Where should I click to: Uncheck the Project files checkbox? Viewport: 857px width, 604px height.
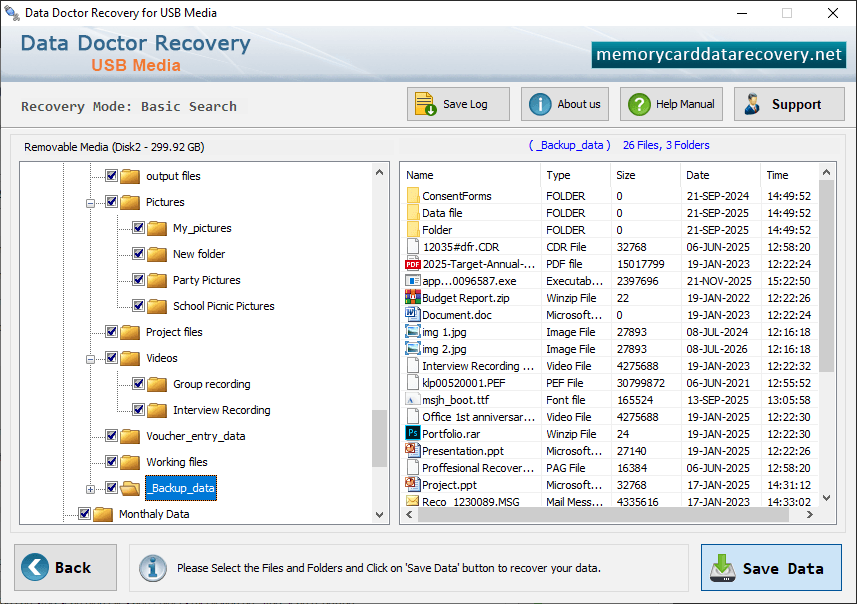[111, 332]
